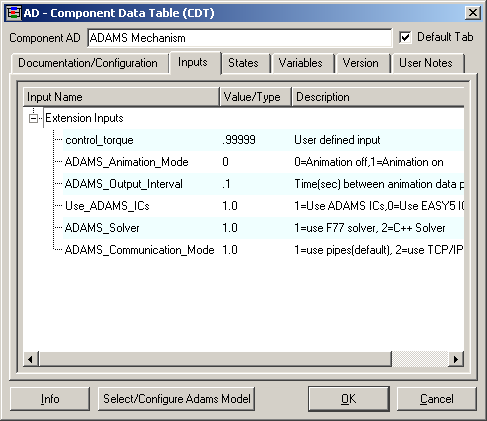
Task: Select the User Notes tab
Action: [x=426, y=63]
